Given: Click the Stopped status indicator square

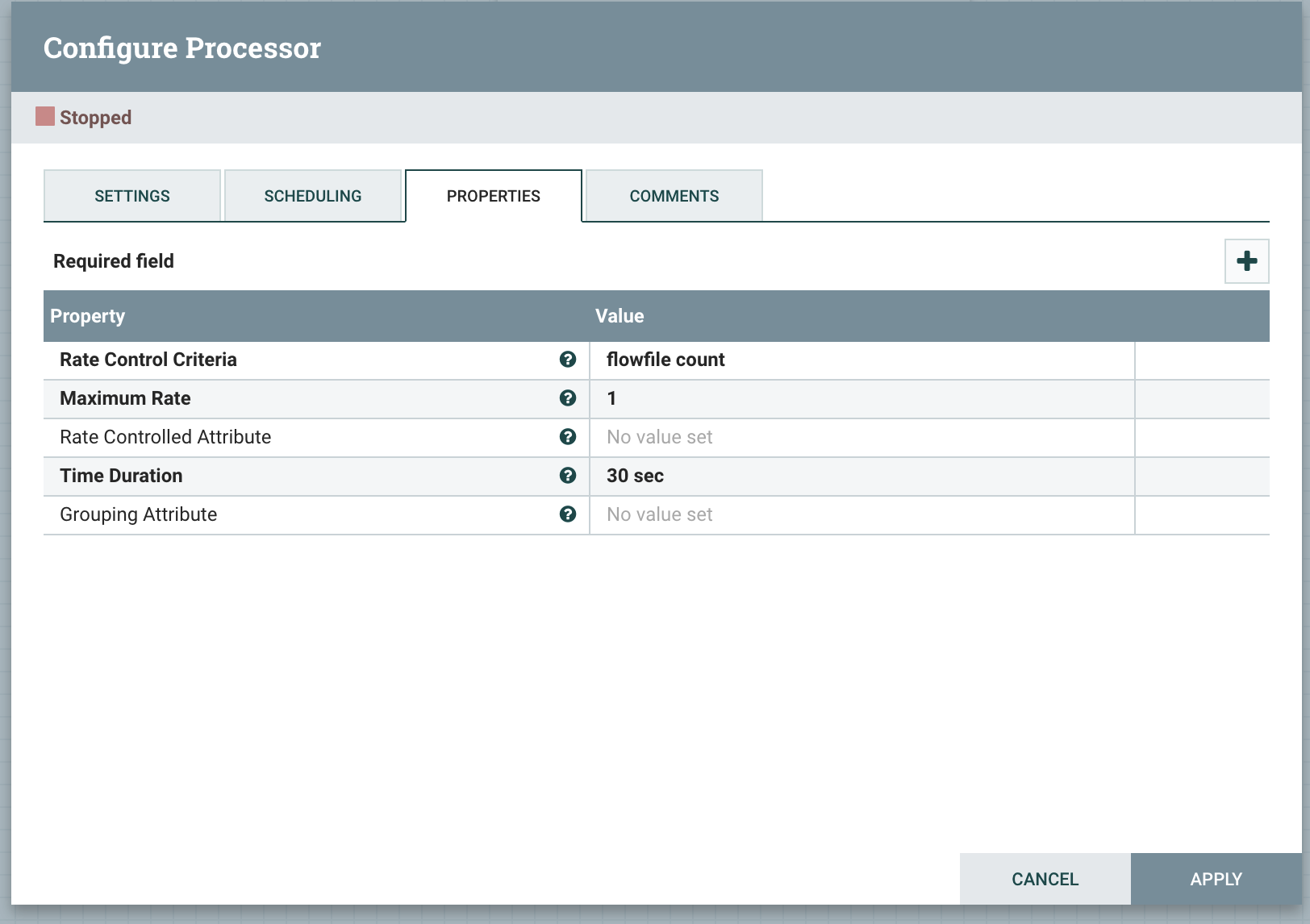Looking at the screenshot, I should 44,116.
